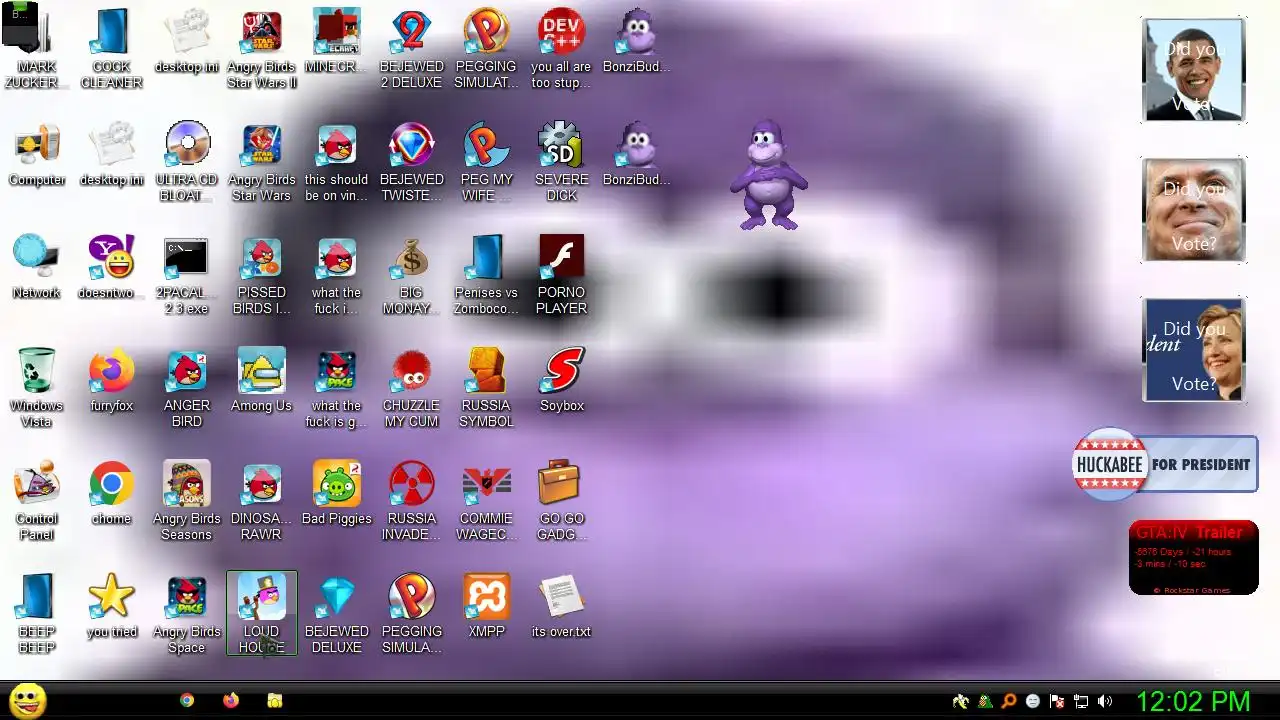Open the Windows Vista recycle bin icon
Viewport: 1280px width, 720px height.
(x=37, y=389)
